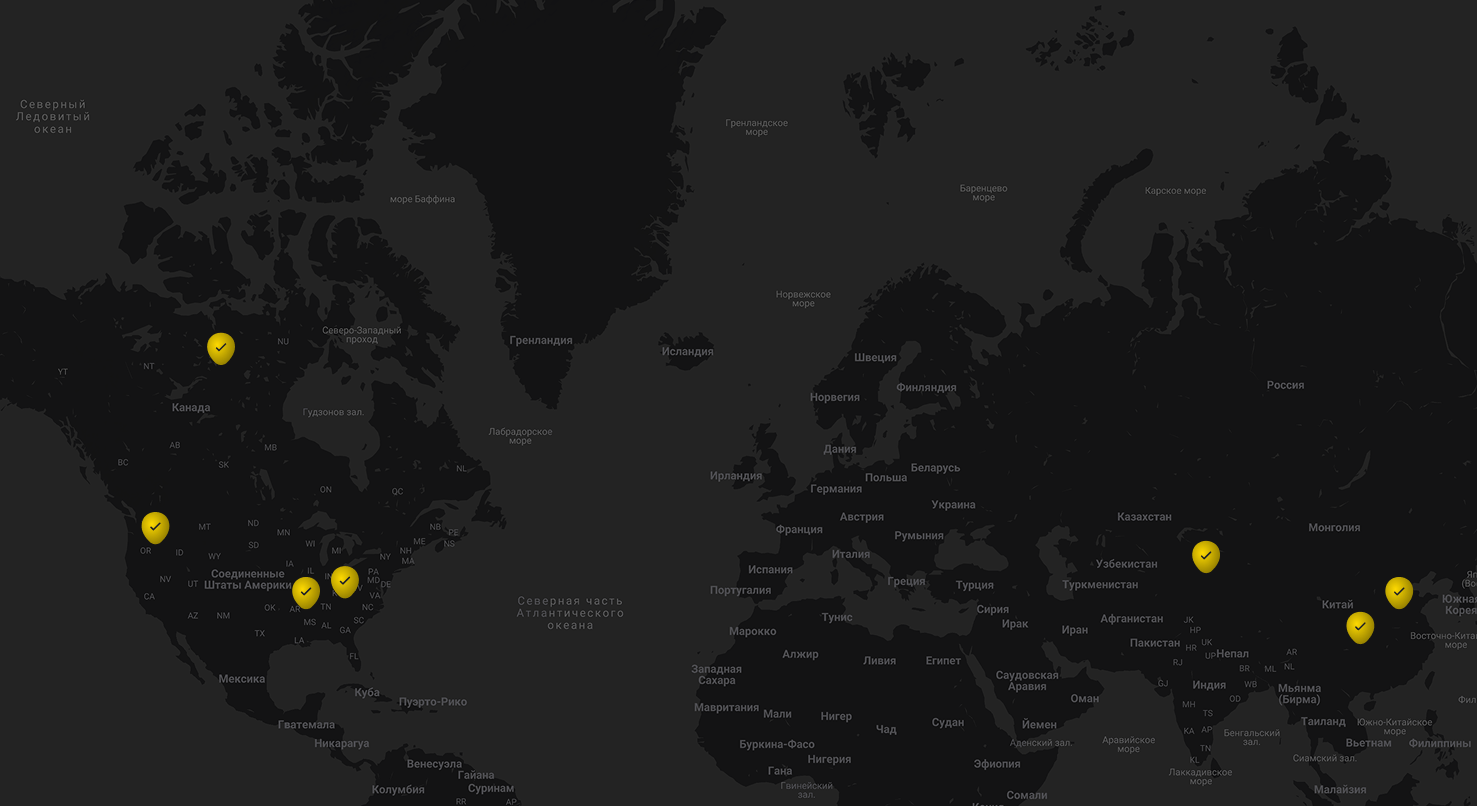This screenshot has width=1477, height=806.
Task: Click the Гренландия label on the map
Action: (x=541, y=340)
